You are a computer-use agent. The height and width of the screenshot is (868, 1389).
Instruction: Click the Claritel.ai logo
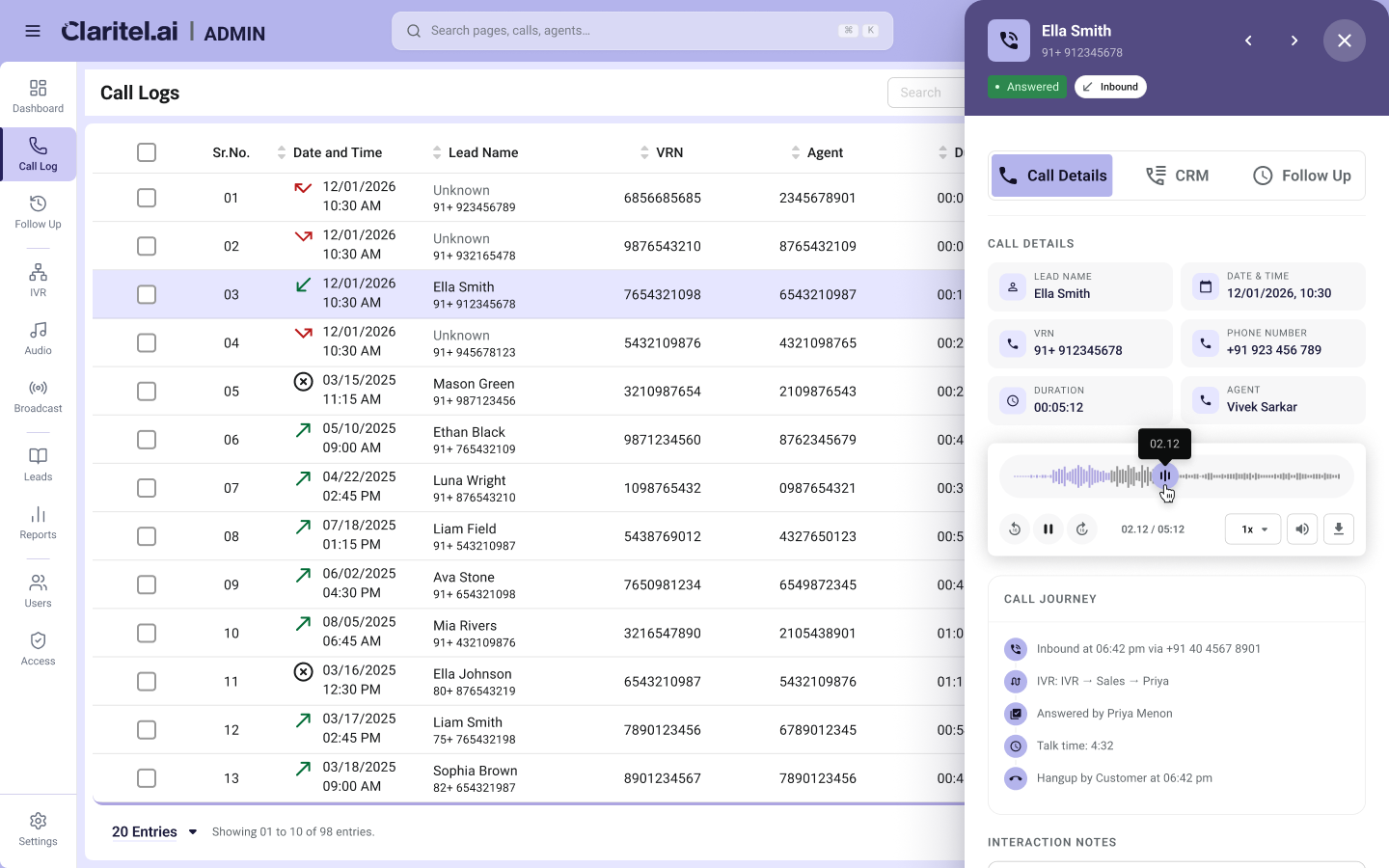pos(120,32)
